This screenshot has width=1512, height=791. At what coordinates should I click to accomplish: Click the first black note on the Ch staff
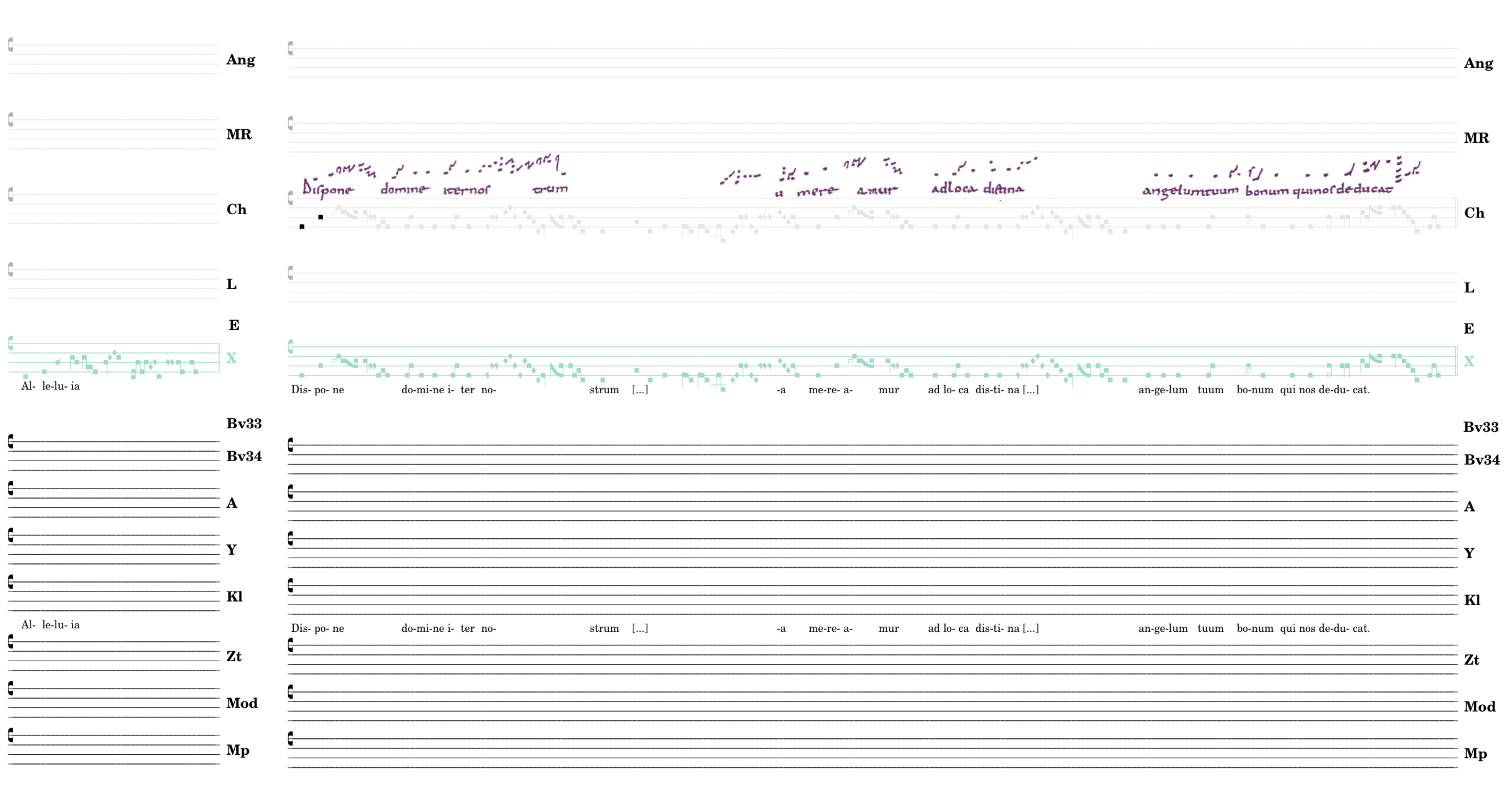tap(302, 227)
